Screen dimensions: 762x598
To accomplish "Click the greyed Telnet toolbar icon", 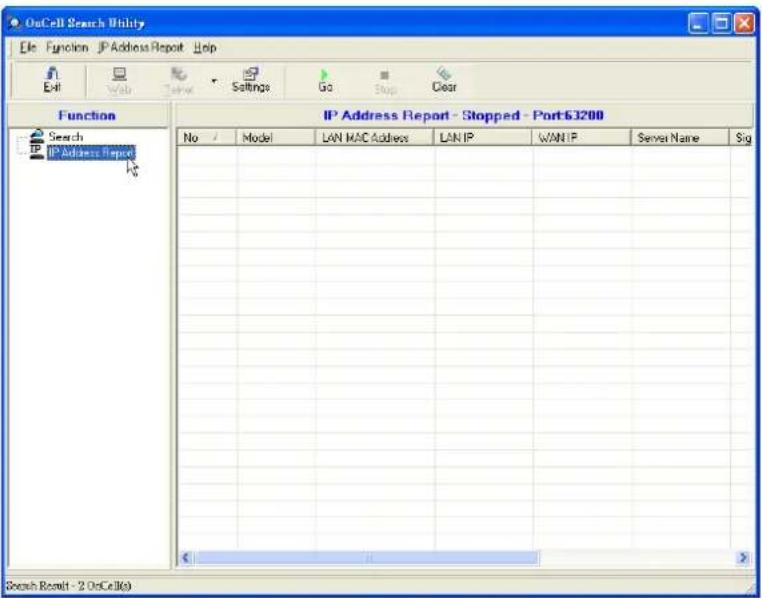I will click(x=179, y=81).
